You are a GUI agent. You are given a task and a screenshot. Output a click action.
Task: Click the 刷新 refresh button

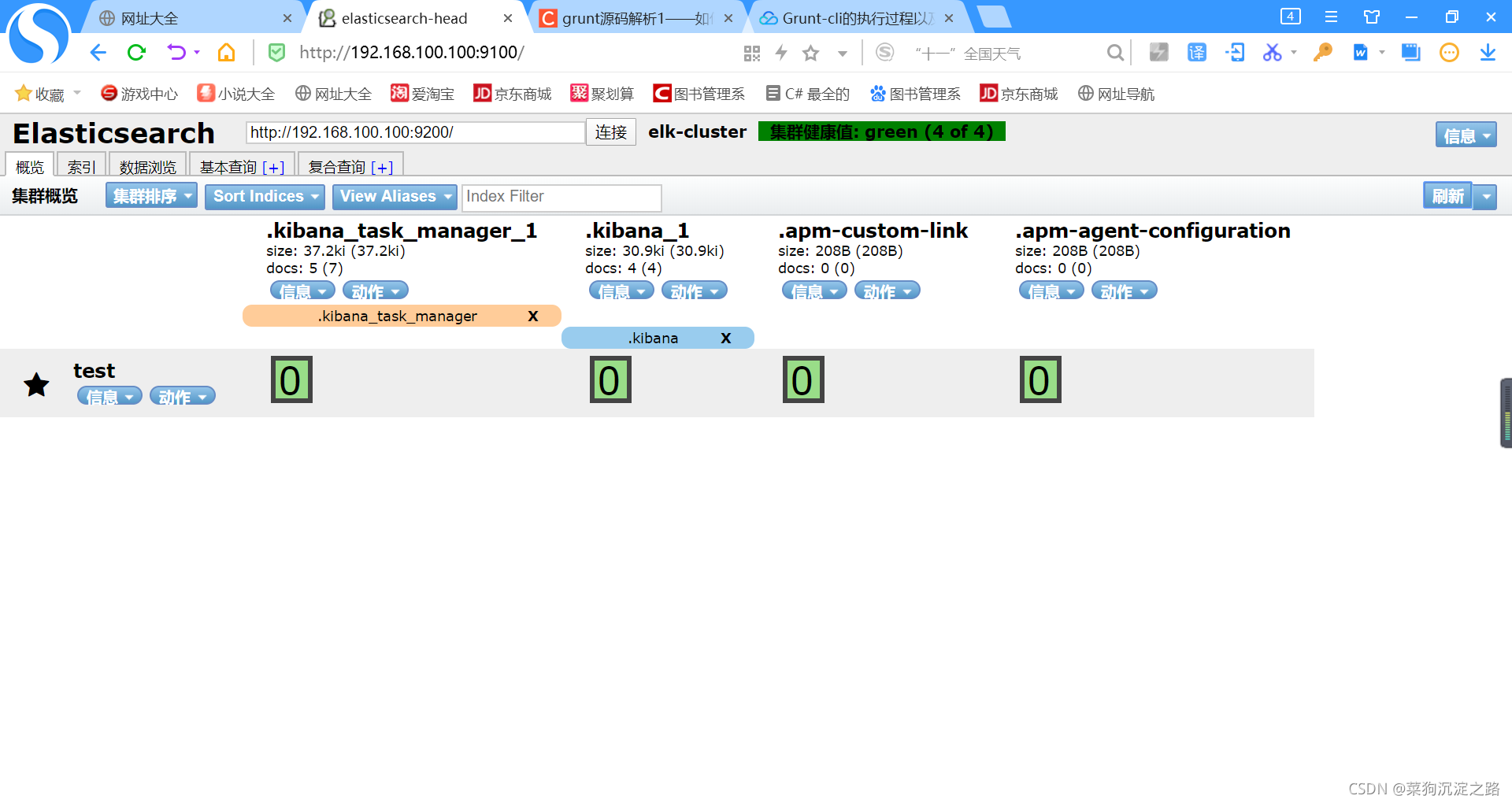point(1447,196)
